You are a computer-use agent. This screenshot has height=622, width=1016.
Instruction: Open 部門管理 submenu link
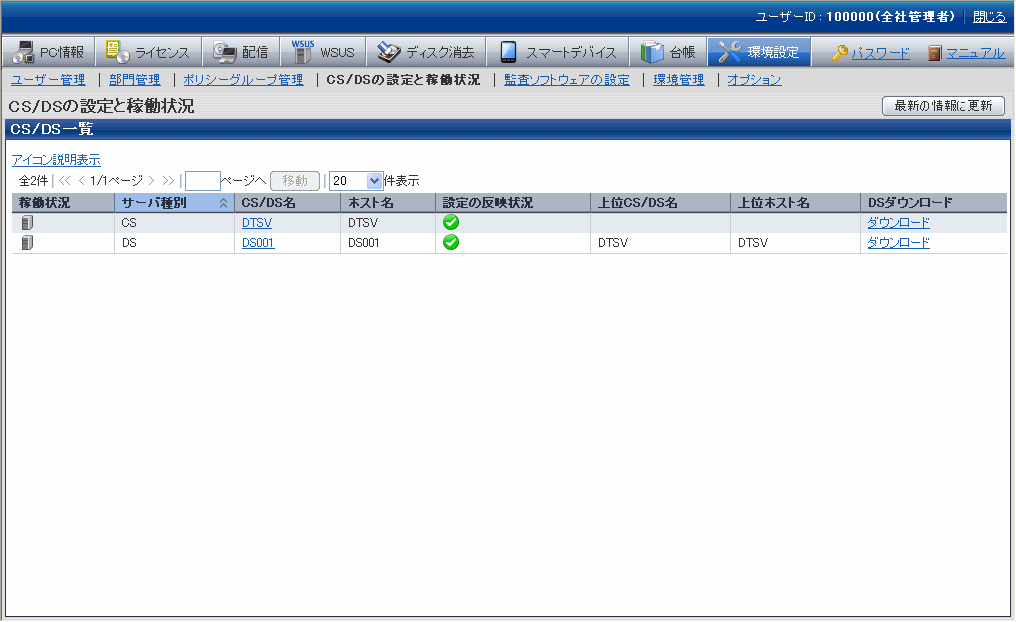click(135, 80)
